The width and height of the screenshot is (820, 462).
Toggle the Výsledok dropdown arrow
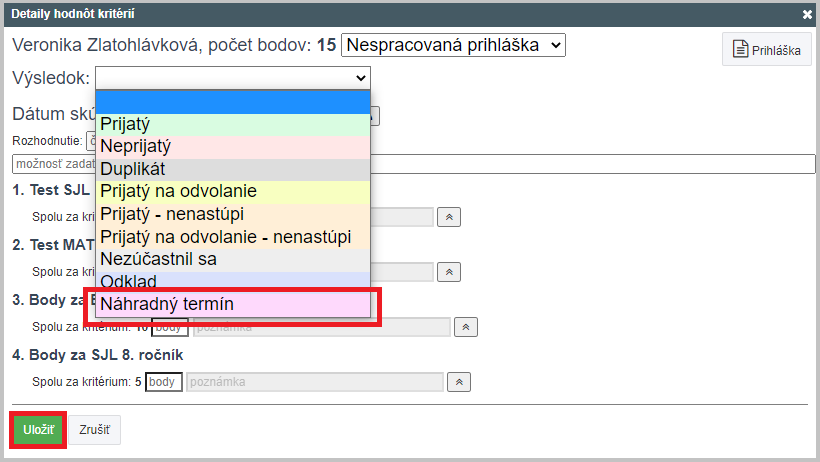[360, 78]
